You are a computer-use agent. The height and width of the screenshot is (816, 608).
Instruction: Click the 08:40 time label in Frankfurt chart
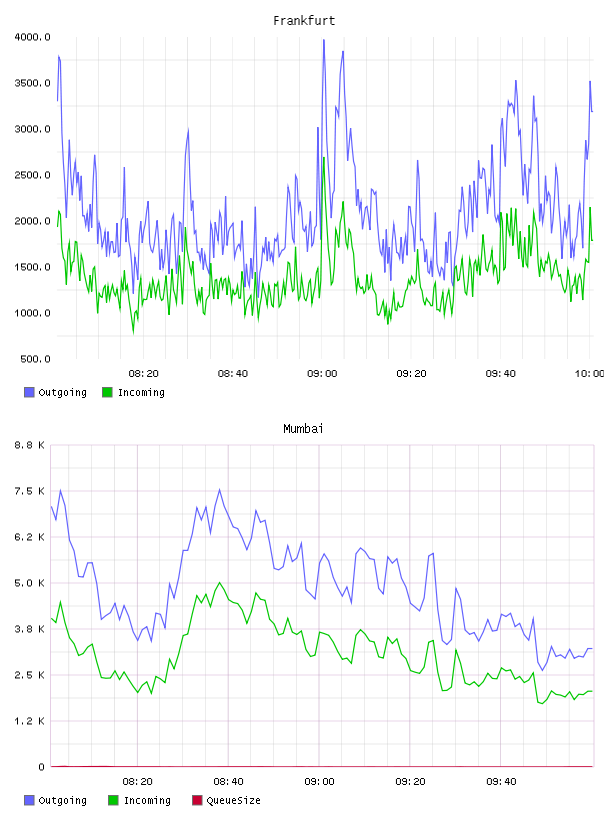(233, 374)
